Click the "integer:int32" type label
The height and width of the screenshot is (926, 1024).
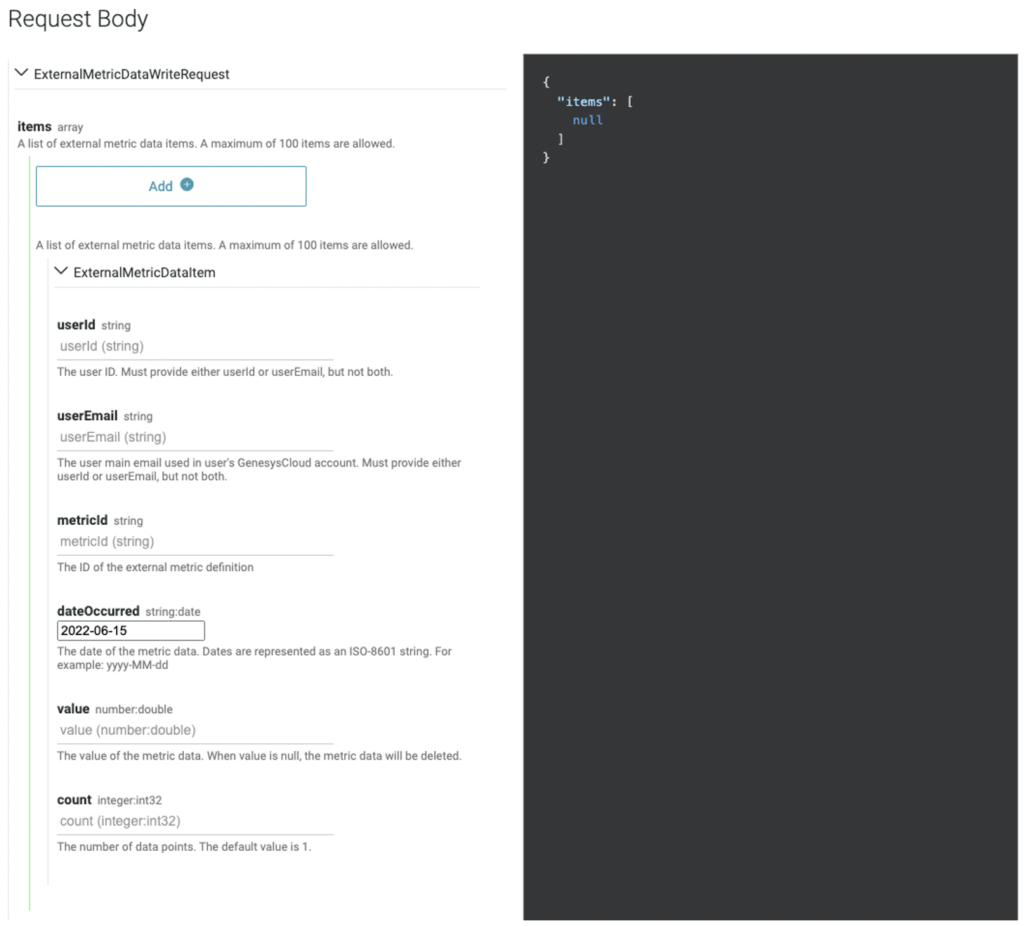point(129,801)
